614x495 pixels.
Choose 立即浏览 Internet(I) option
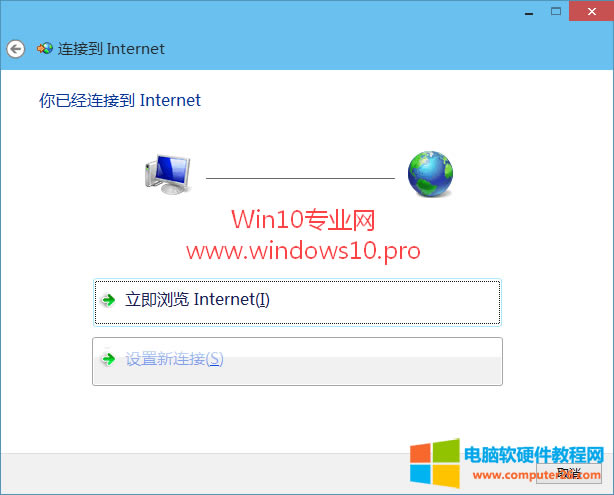297,302
